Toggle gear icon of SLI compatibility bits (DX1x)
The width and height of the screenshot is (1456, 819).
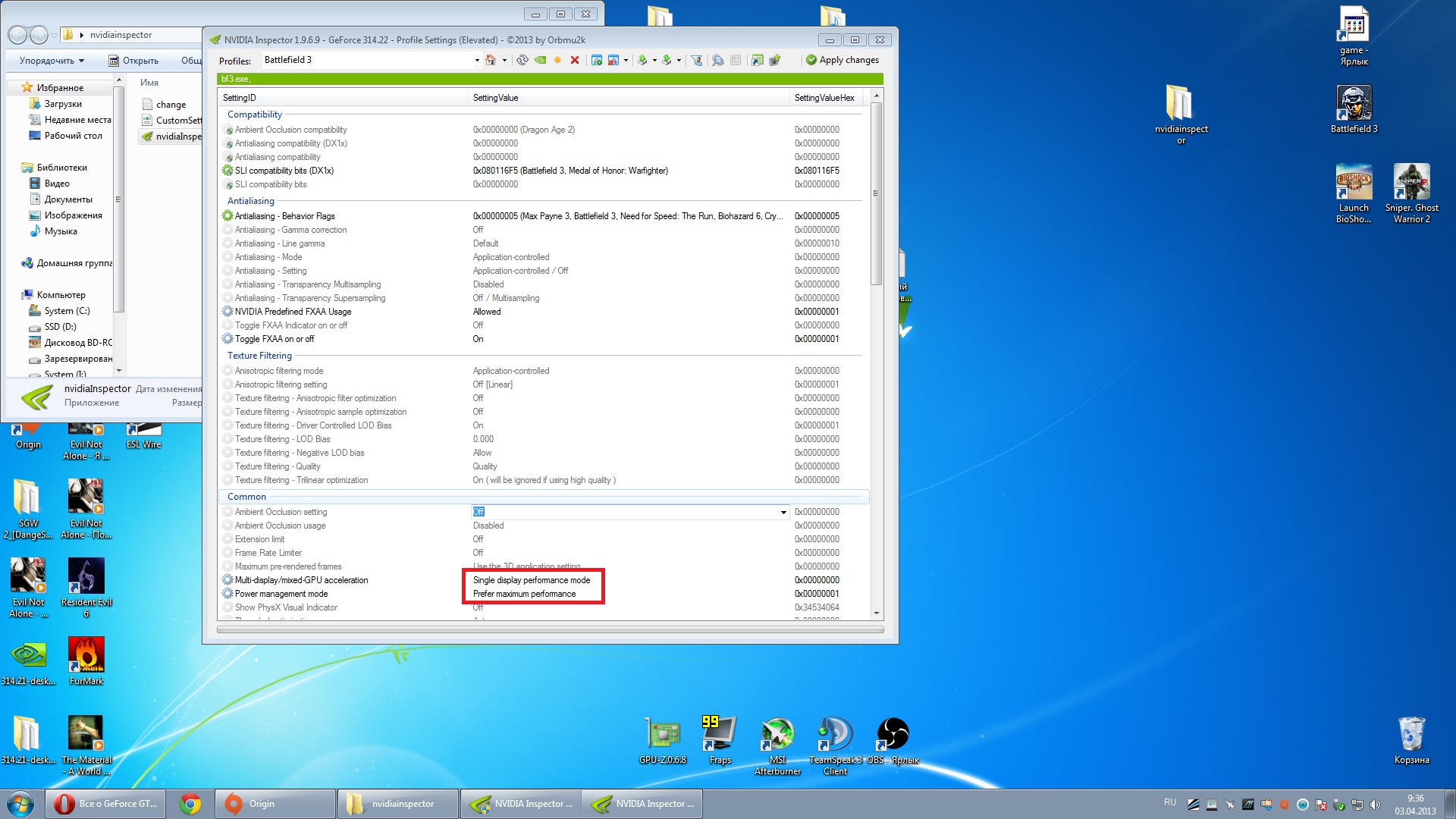[x=227, y=171]
